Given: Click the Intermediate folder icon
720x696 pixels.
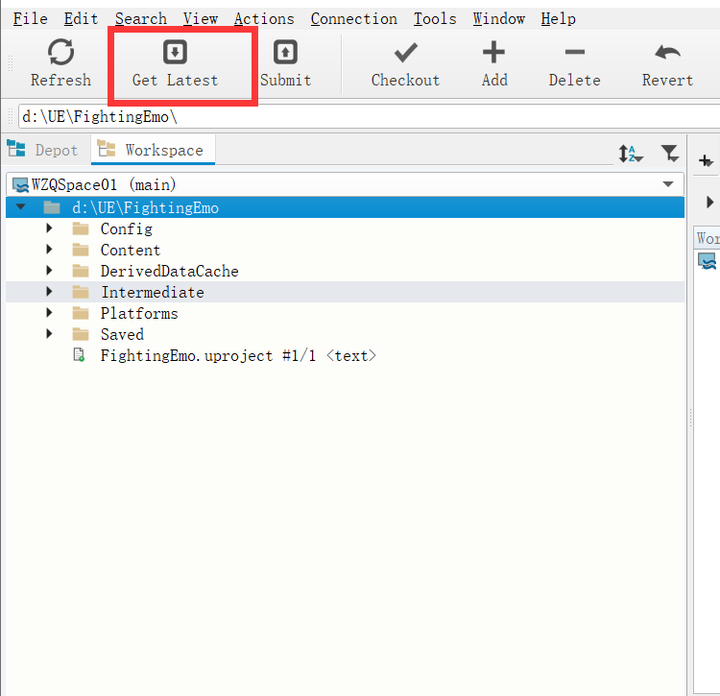Looking at the screenshot, I should point(81,292).
